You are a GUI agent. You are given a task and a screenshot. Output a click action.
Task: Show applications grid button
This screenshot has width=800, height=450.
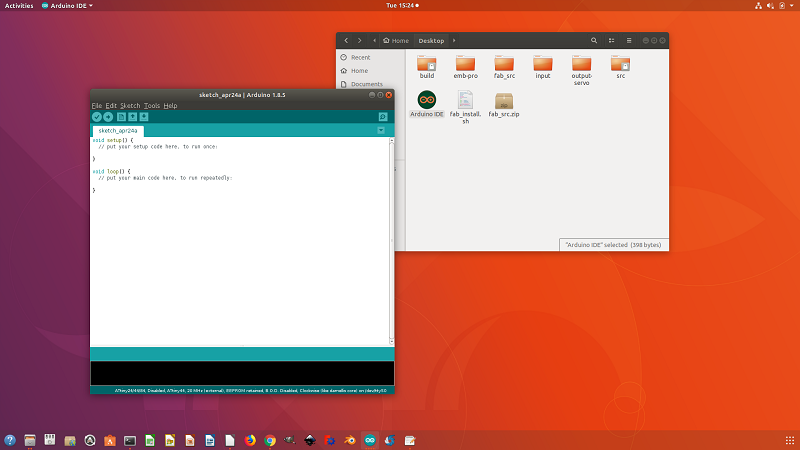[x=790, y=440]
